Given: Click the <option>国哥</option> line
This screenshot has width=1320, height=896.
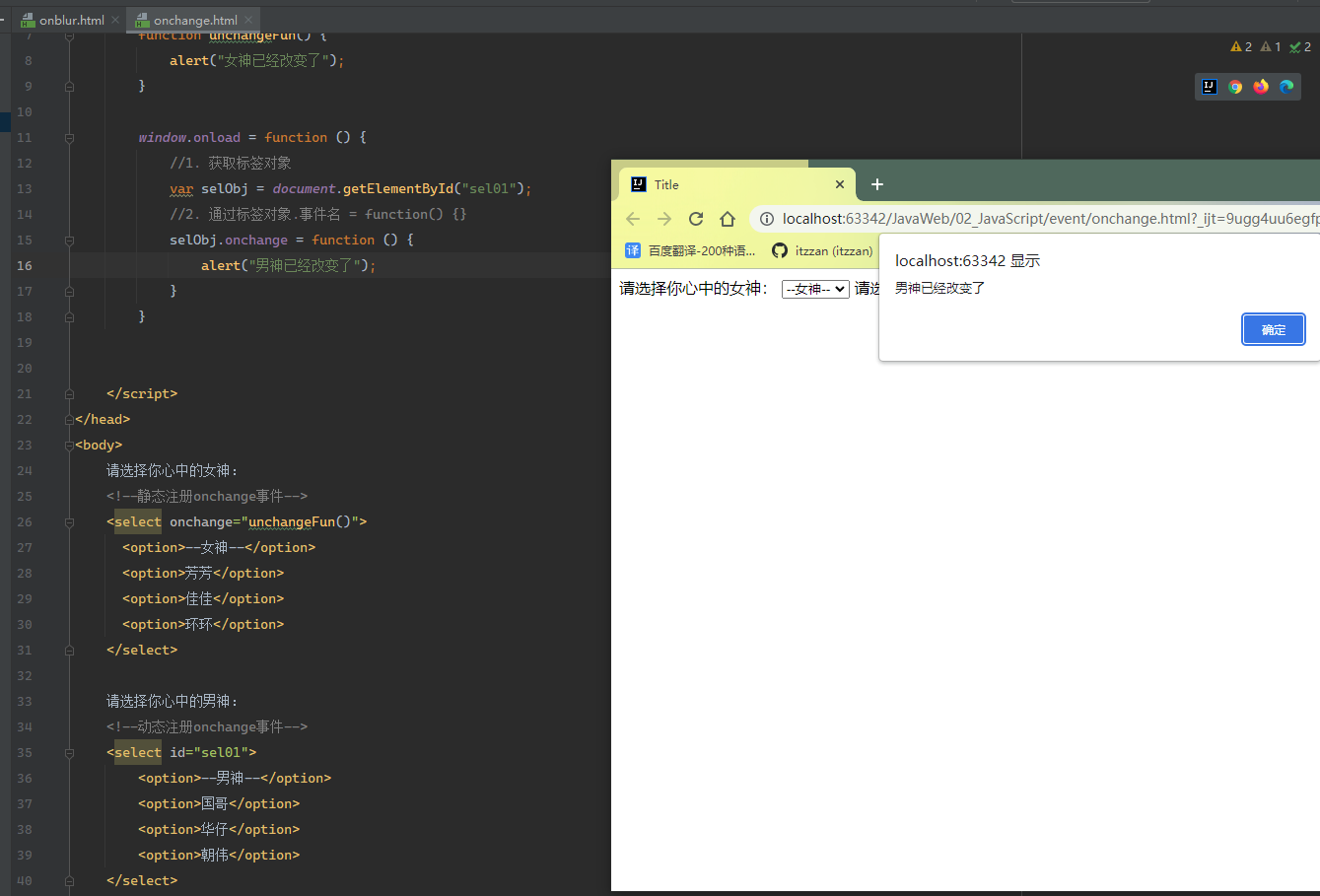Looking at the screenshot, I should point(219,803).
